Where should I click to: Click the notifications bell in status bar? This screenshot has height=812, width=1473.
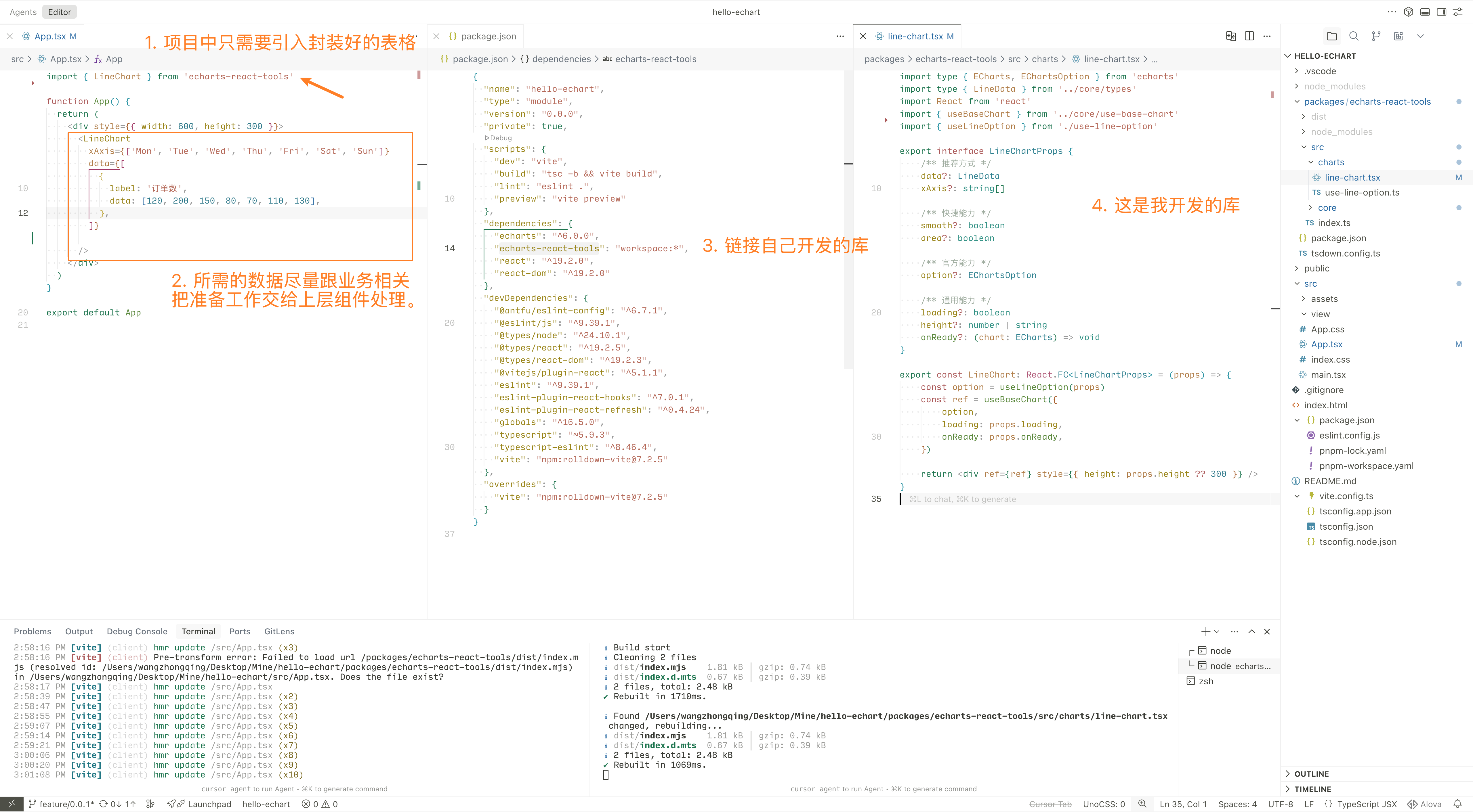click(1457, 804)
